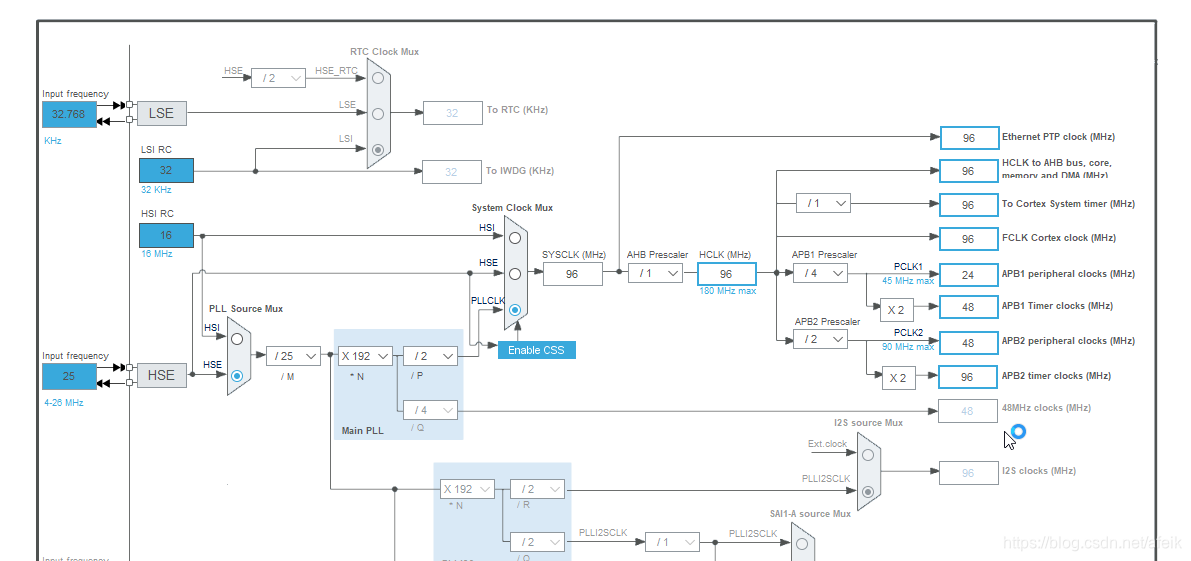Edit HSE input frequency 25 field
1191x561 pixels.
point(69,377)
